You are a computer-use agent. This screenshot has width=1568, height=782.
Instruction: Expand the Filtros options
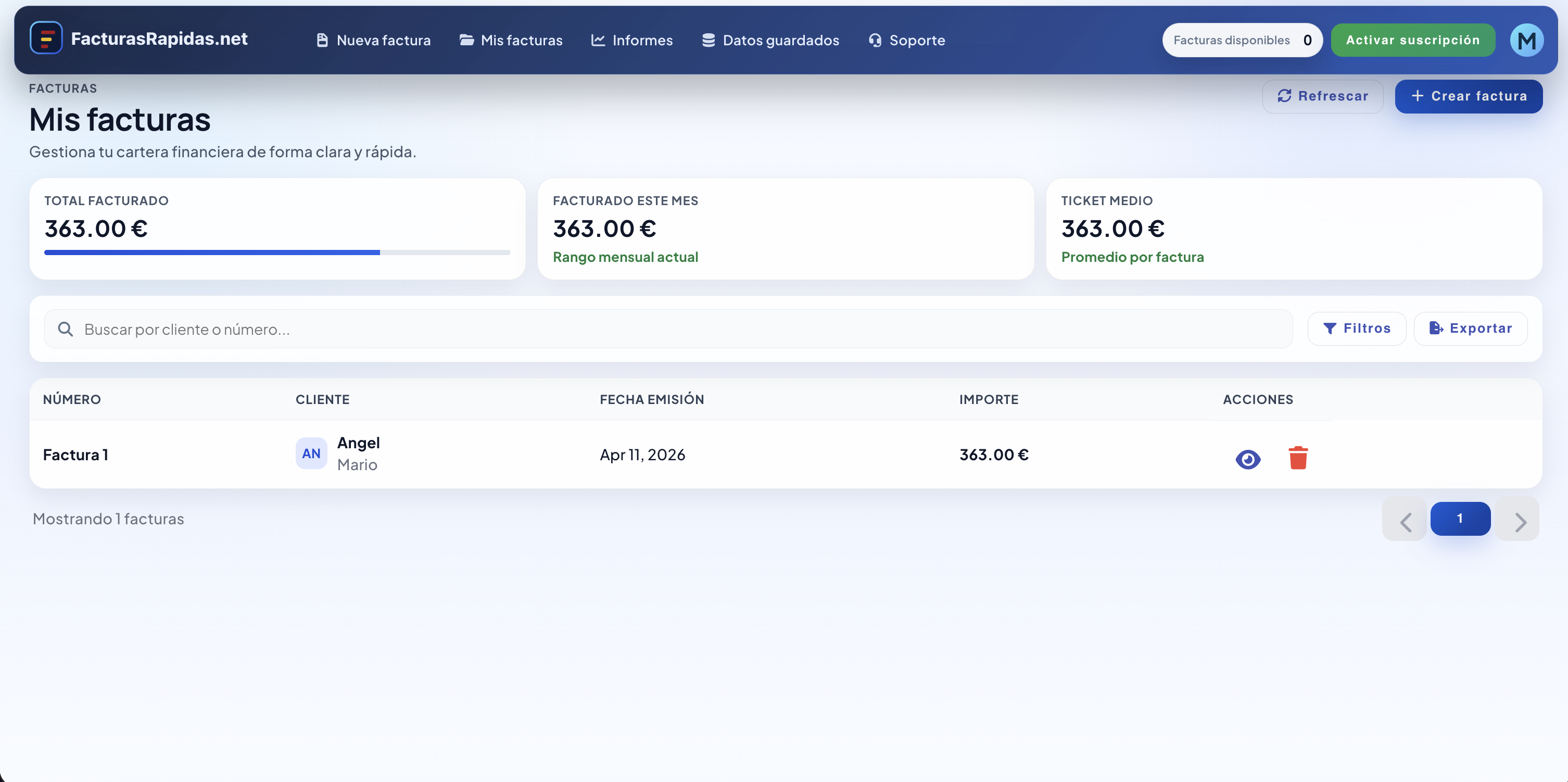coord(1356,329)
